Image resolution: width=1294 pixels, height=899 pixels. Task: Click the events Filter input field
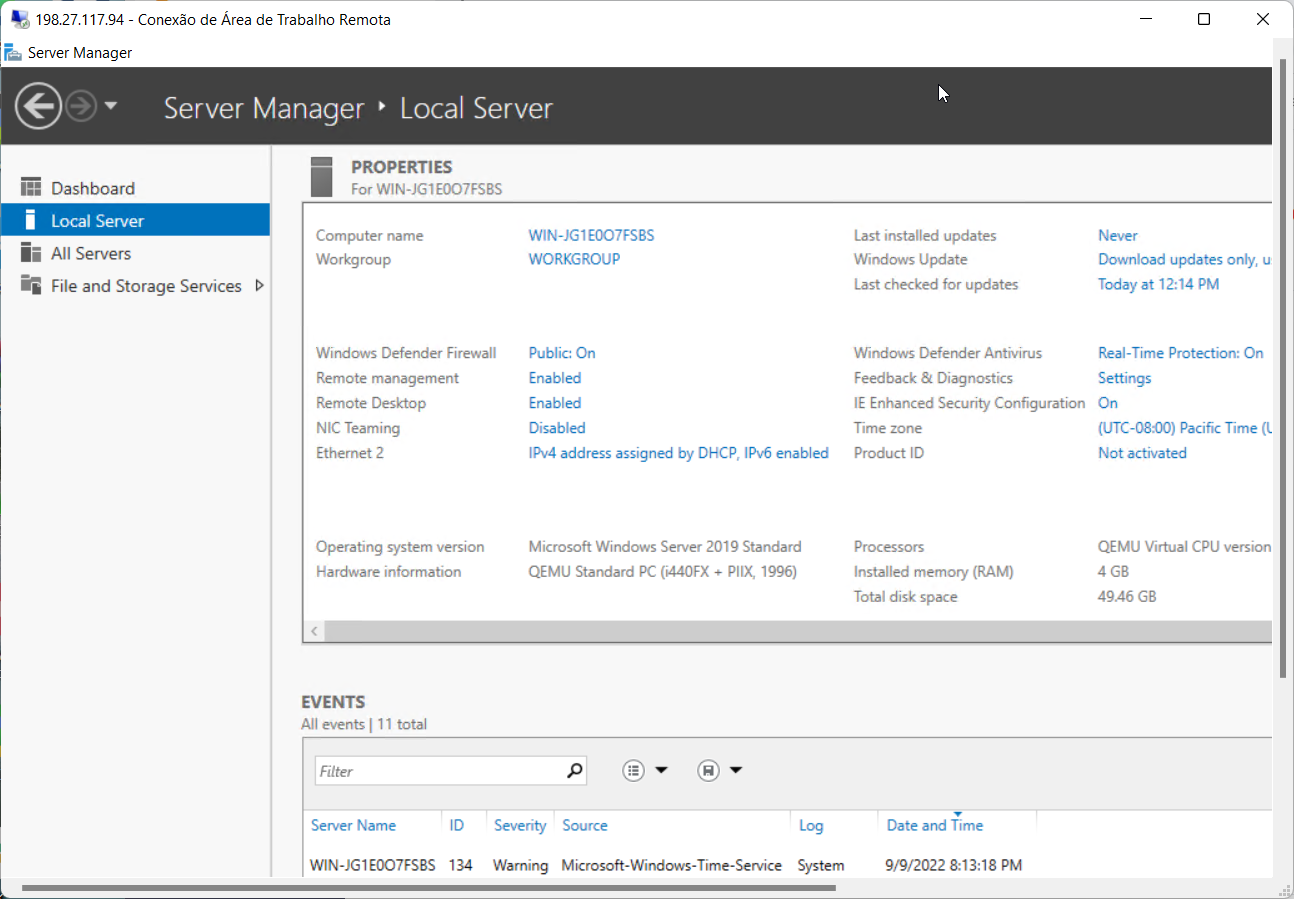[x=440, y=771]
